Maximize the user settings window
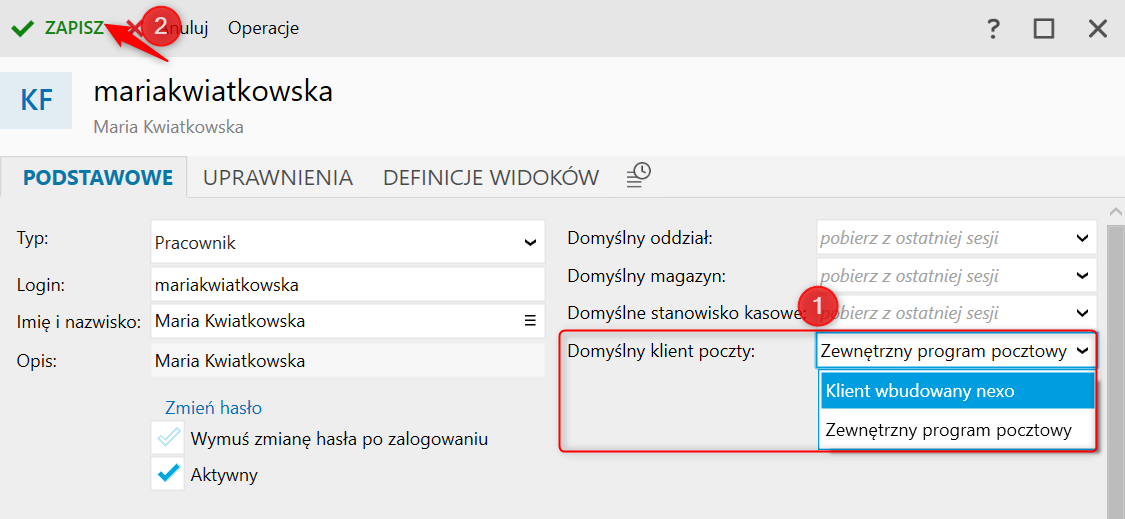 click(x=1044, y=28)
